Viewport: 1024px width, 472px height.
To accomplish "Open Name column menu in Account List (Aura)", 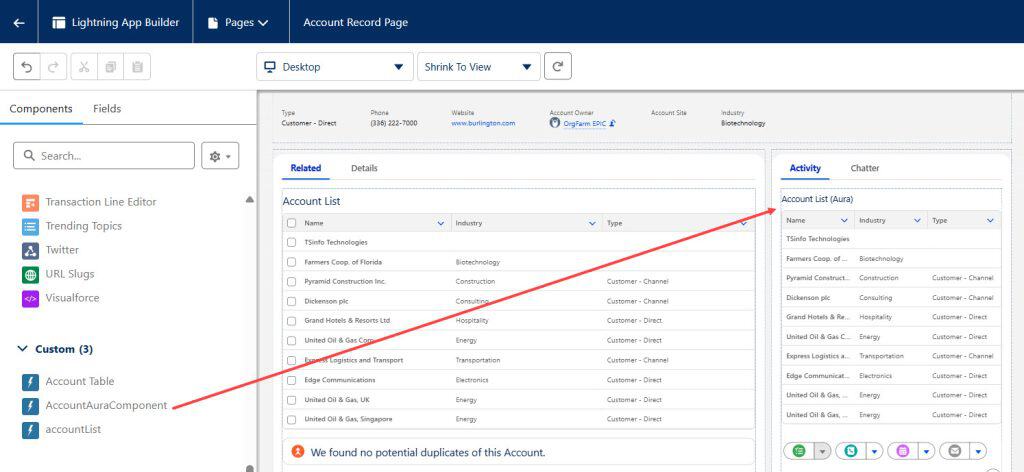I will pyautogui.click(x=844, y=221).
